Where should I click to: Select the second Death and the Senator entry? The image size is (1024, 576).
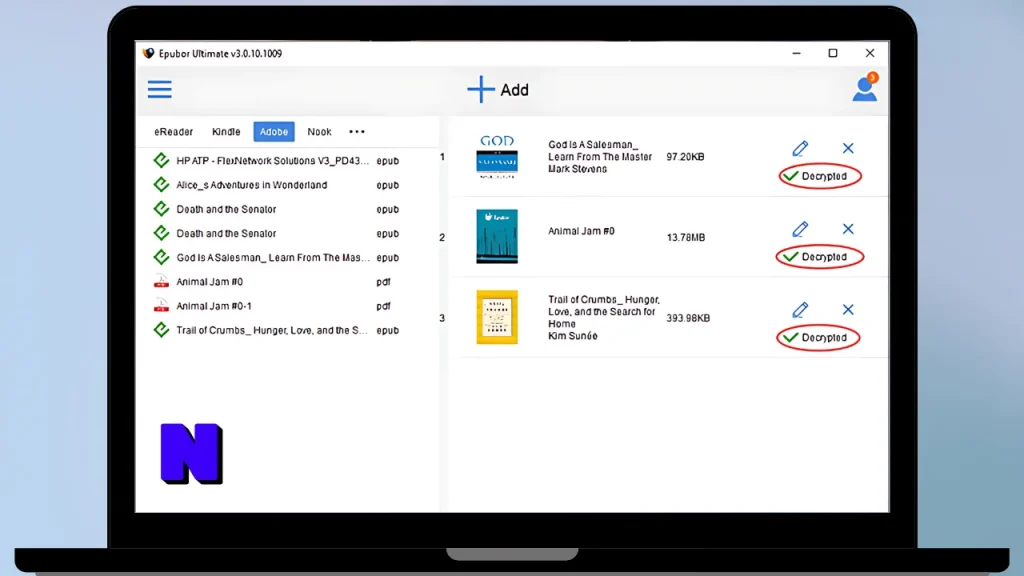click(x=276, y=233)
